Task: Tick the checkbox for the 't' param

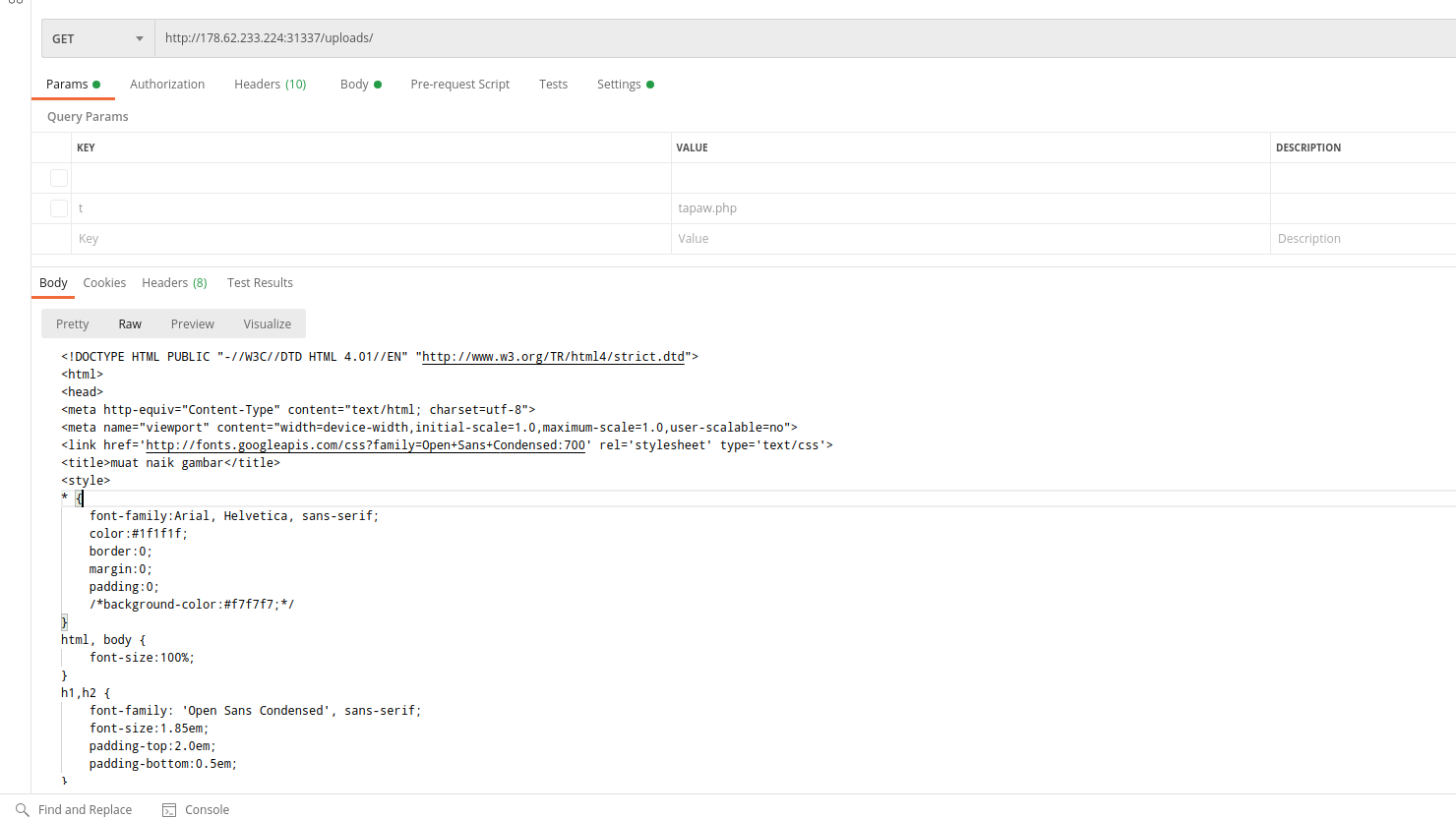Action: pyautogui.click(x=59, y=208)
